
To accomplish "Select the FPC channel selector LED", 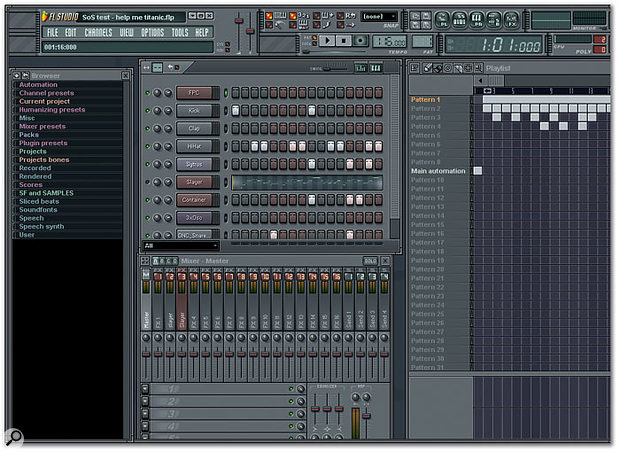I will 226,93.
